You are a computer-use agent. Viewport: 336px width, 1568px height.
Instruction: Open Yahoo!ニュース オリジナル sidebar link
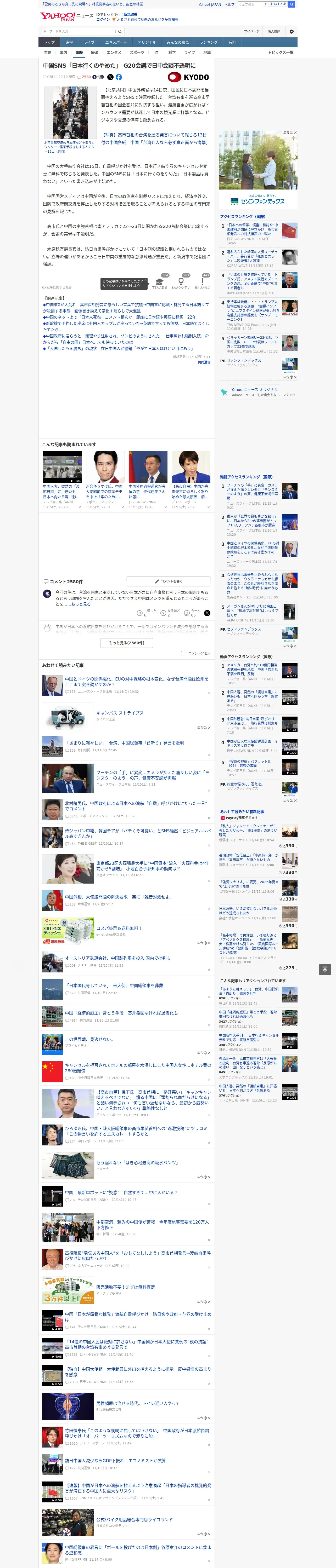coord(254,390)
